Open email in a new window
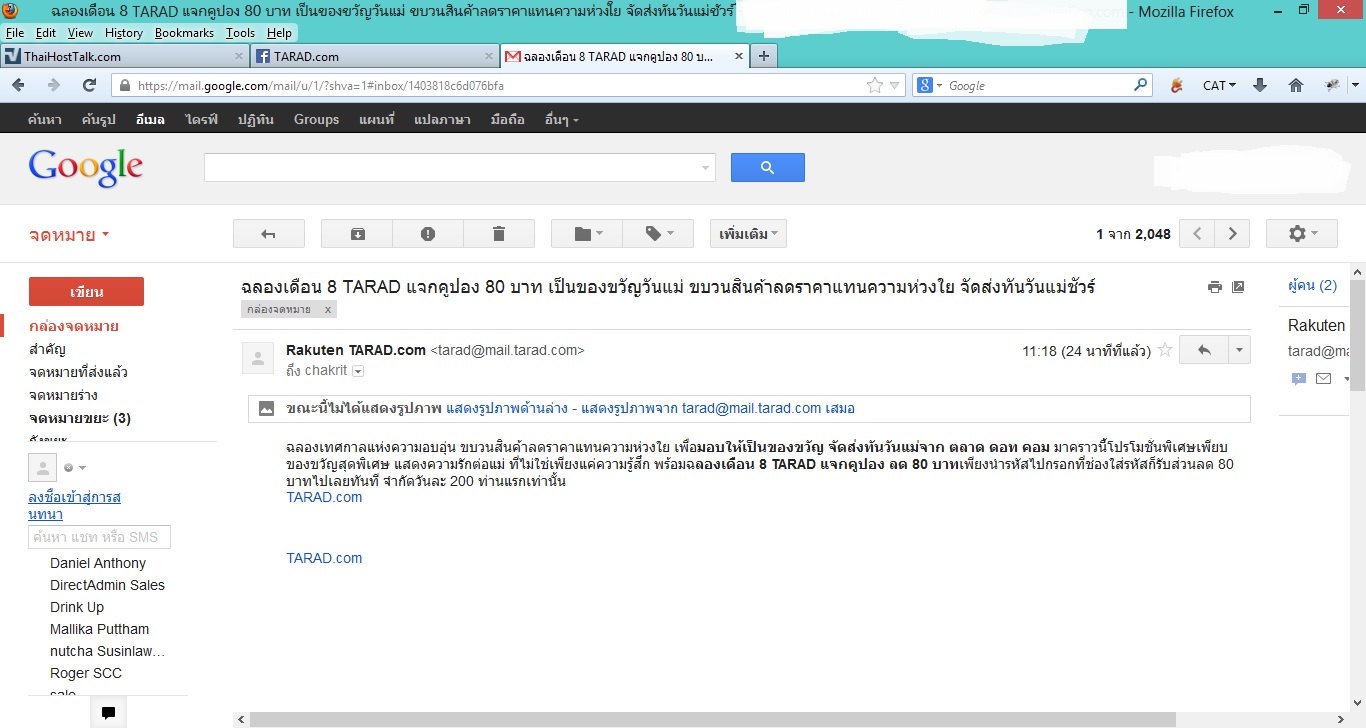Image resolution: width=1366 pixels, height=728 pixels. coord(1238,287)
